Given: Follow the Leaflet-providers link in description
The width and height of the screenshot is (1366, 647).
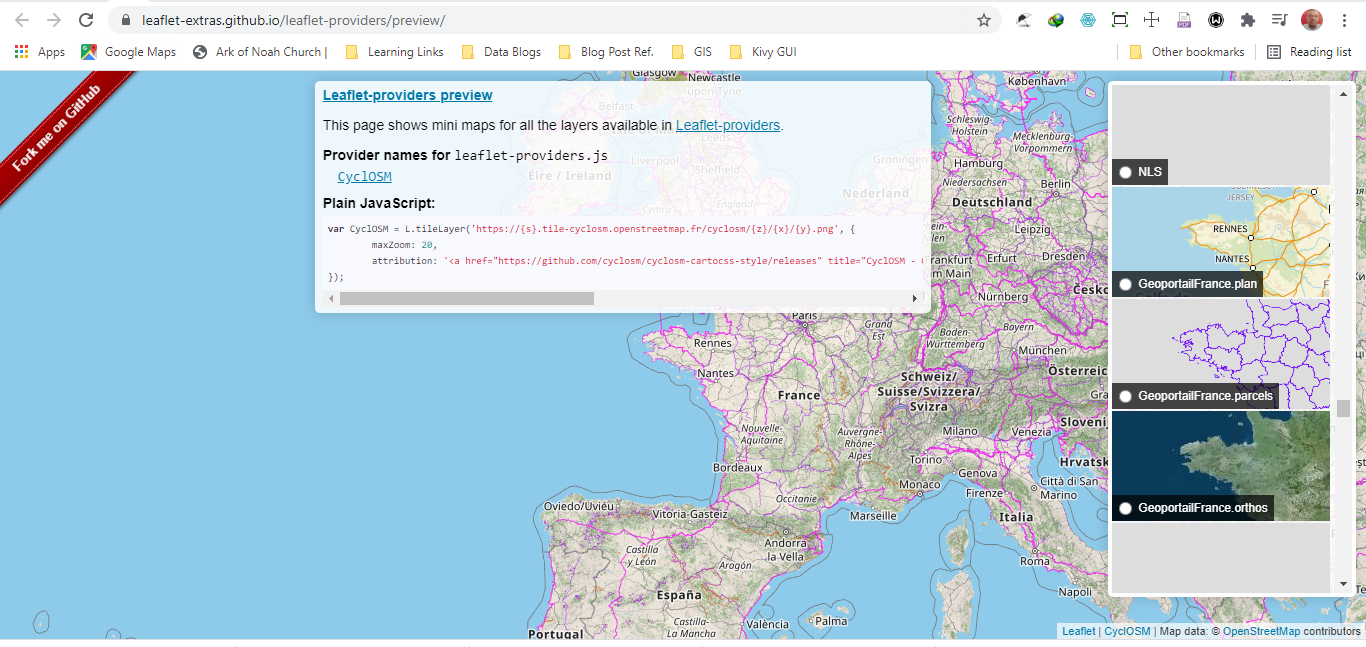Looking at the screenshot, I should (x=727, y=125).
